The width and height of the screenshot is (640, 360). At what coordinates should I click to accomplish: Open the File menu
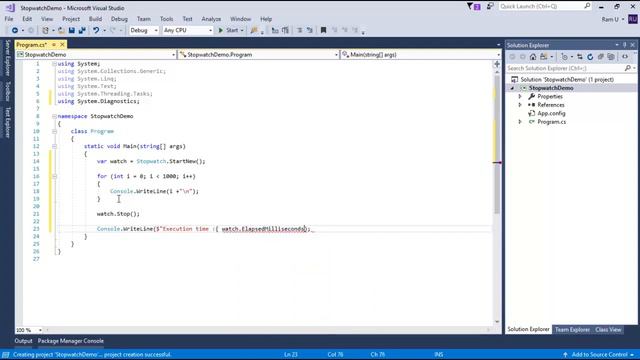pos(9,19)
